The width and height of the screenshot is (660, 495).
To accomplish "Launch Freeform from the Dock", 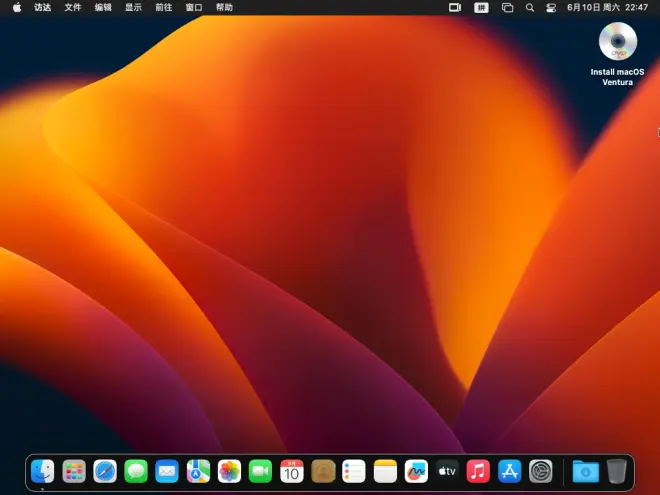I will click(x=416, y=471).
